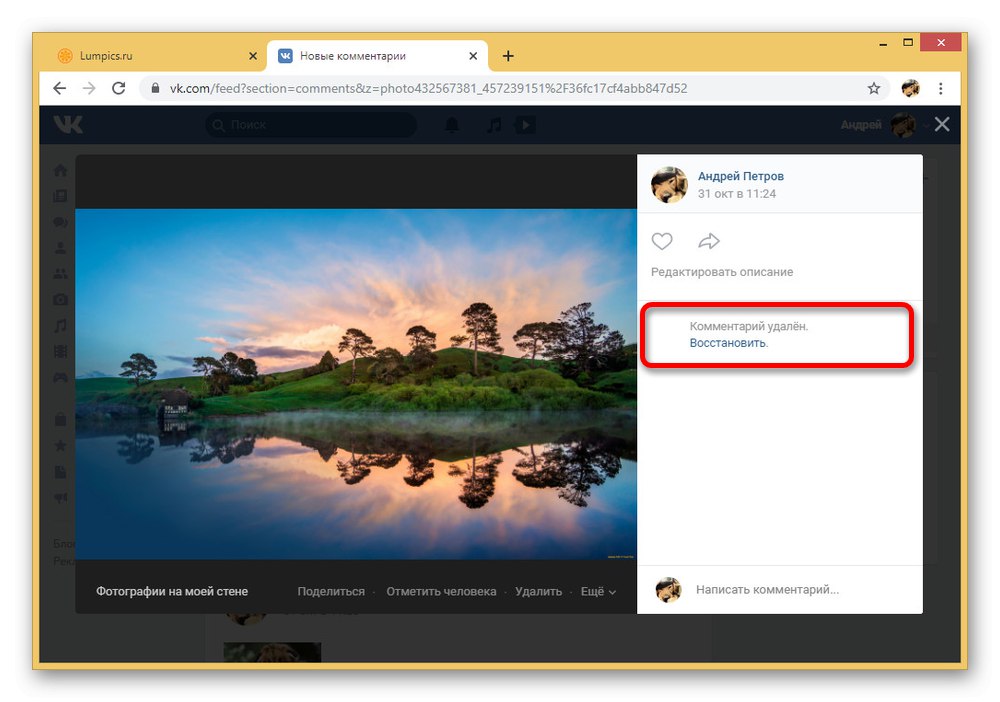
Task: Open Андрей Петров profile link
Action: 740,176
